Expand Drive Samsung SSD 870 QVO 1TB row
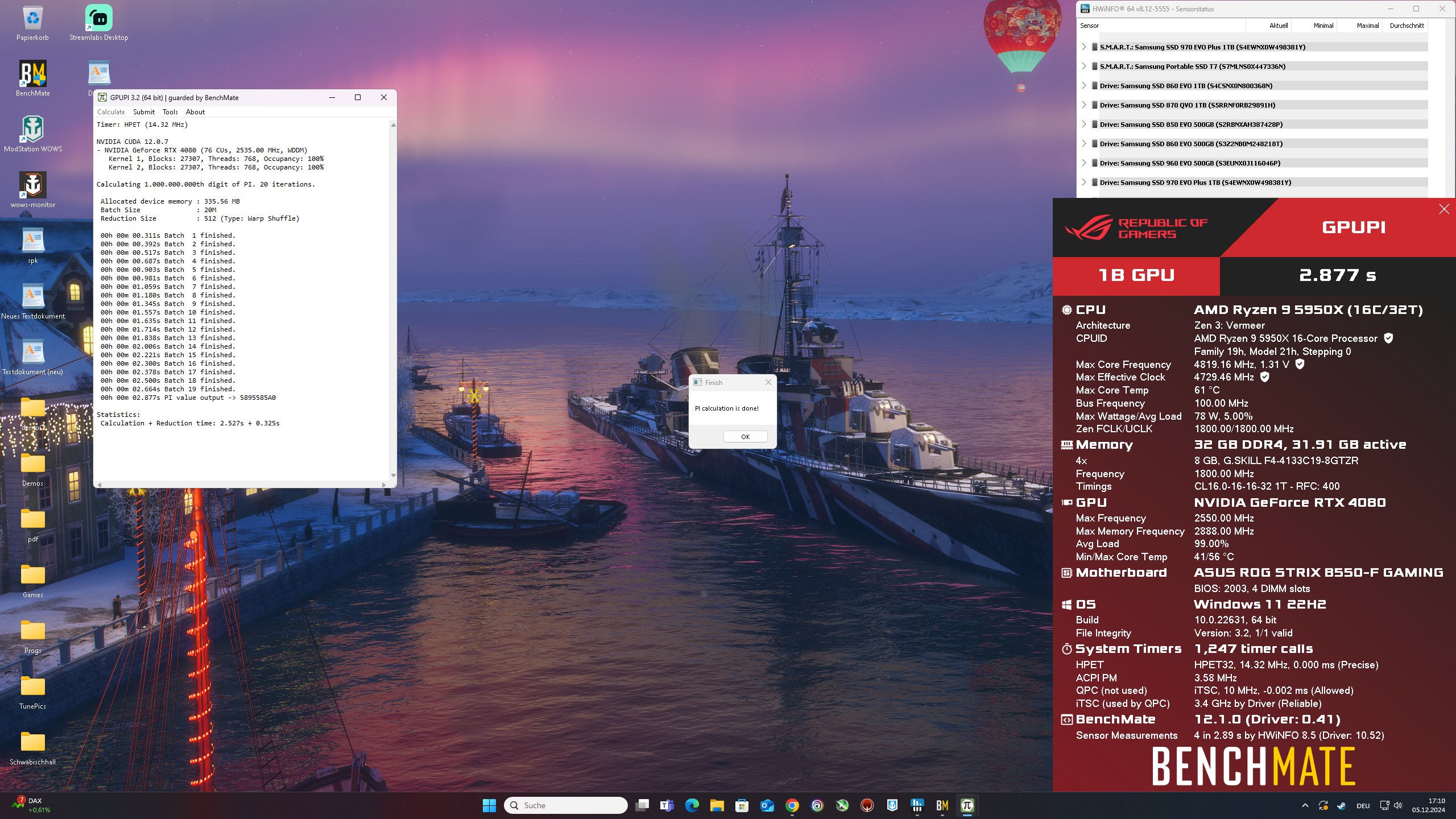This screenshot has height=819, width=1456. [1084, 105]
